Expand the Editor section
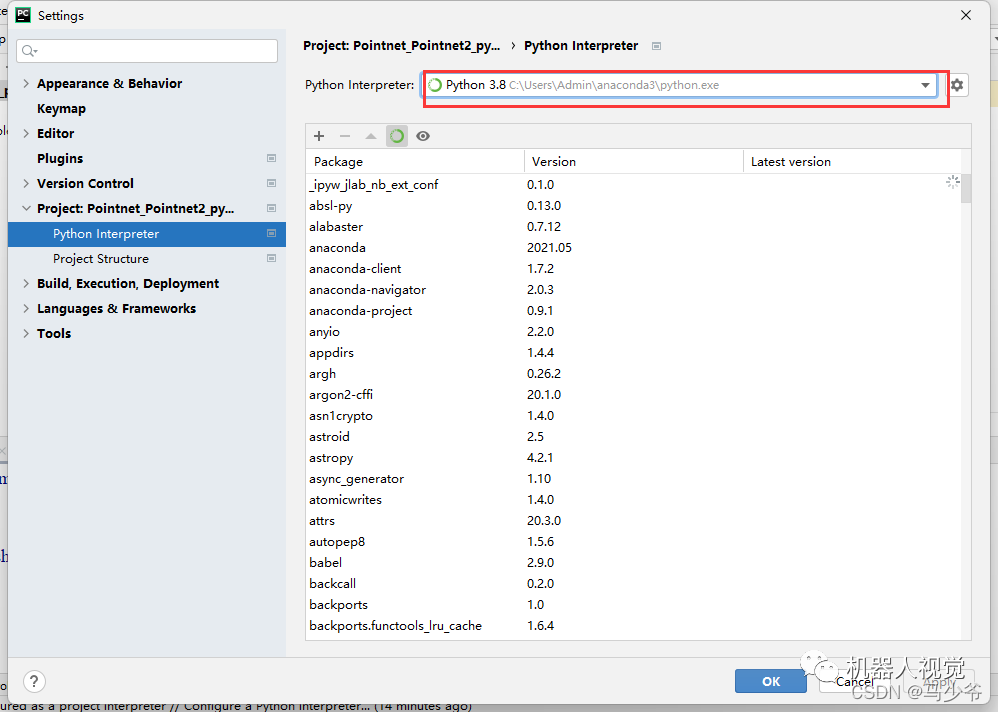 [x=26, y=134]
